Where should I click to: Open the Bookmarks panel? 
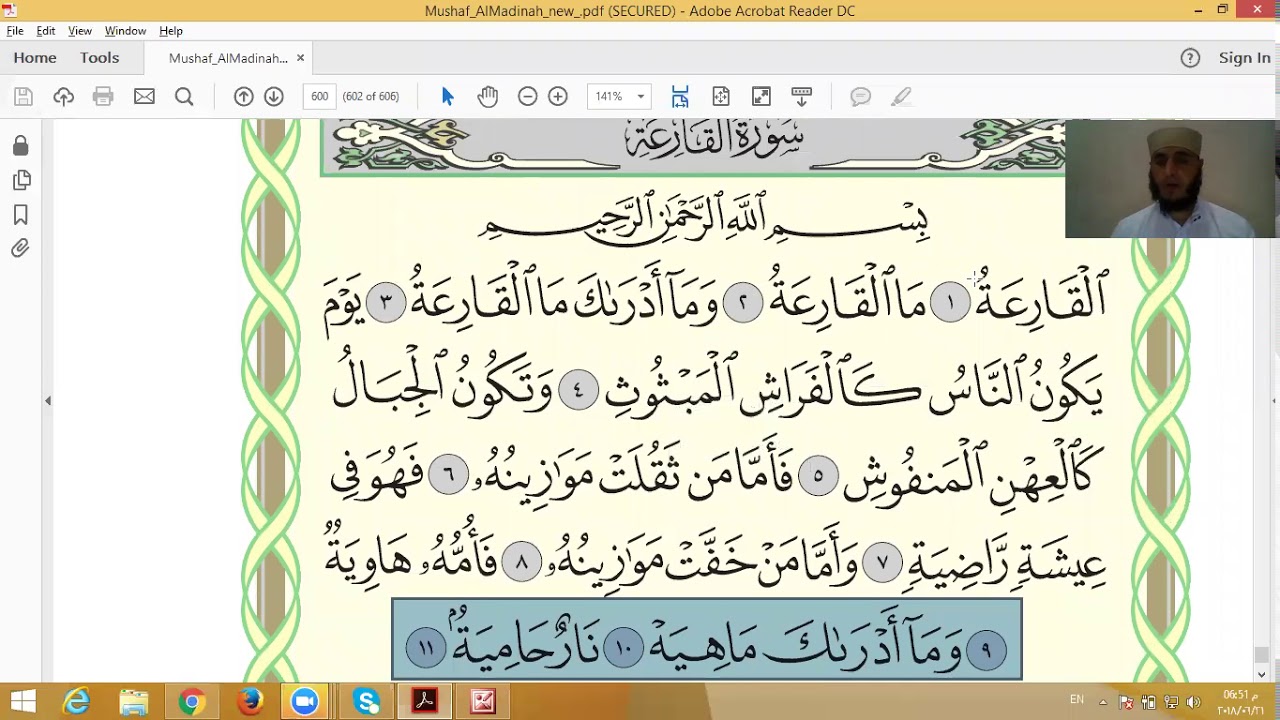20,215
